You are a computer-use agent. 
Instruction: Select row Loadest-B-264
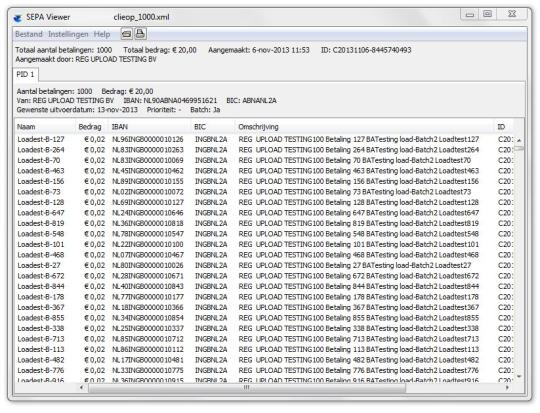click(264, 150)
